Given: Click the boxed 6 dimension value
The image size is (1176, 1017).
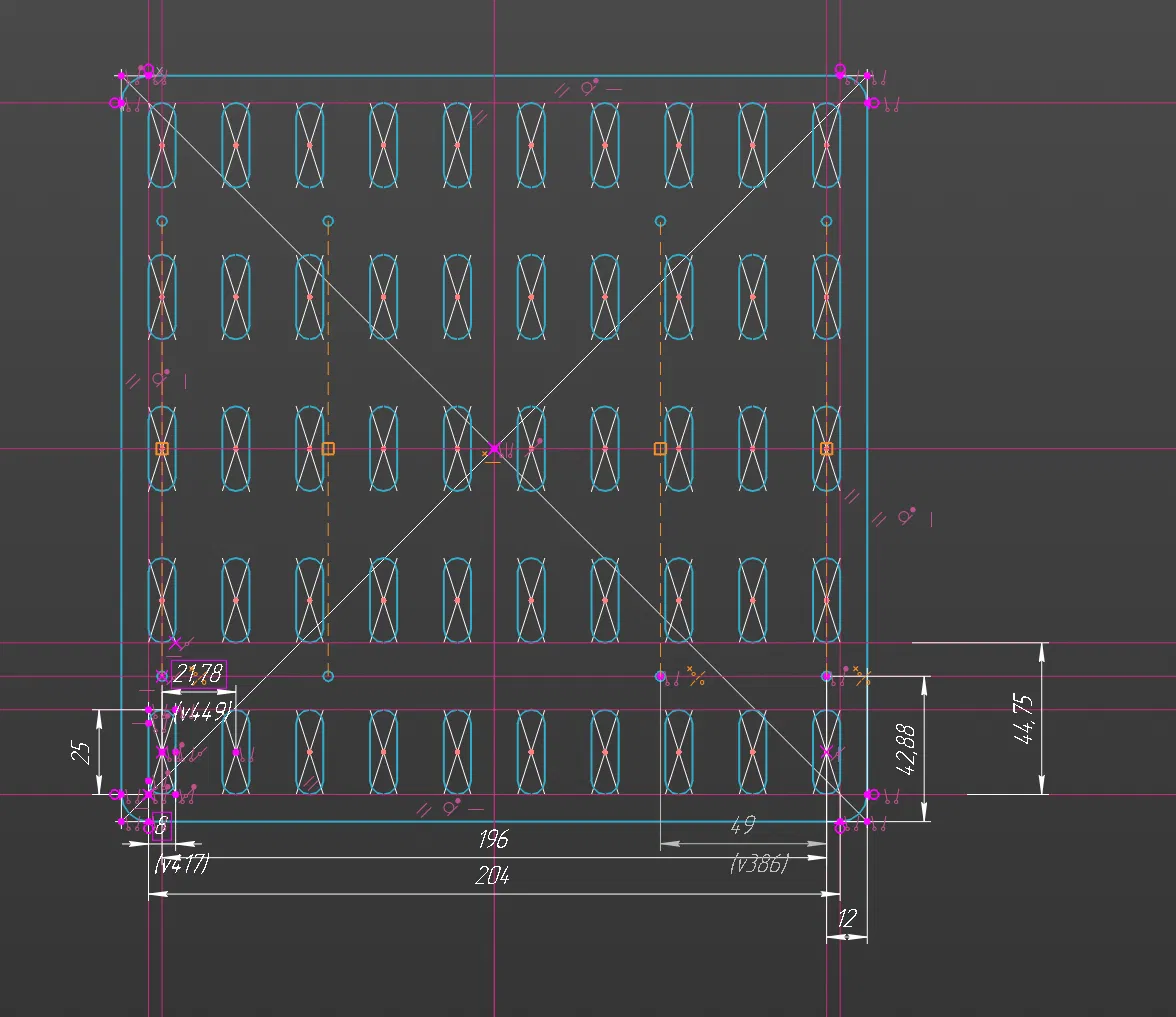Looking at the screenshot, I should [x=161, y=827].
